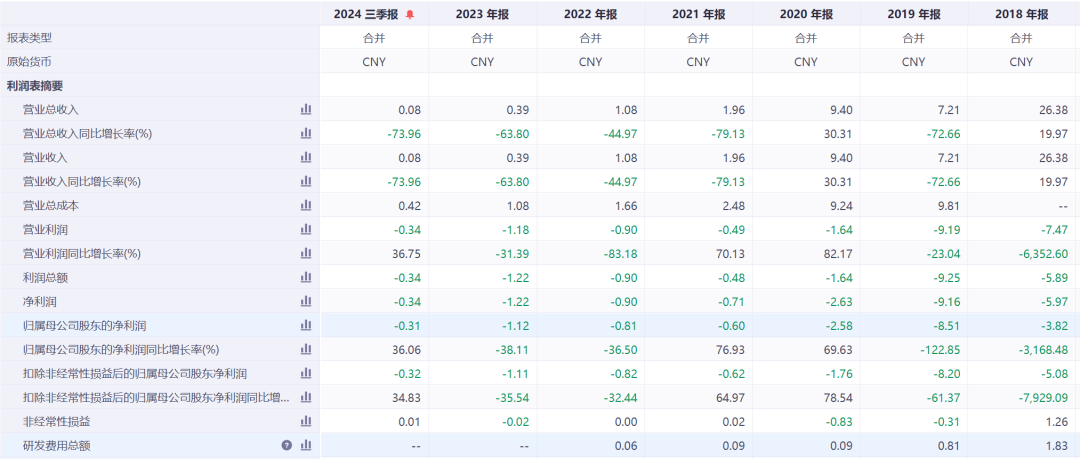Open the chart icon in the 非经常性损益 row
The width and height of the screenshot is (1080, 459).
(306, 421)
